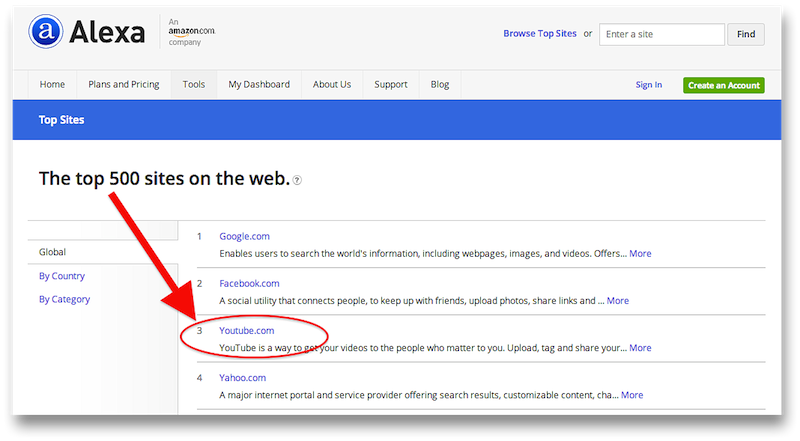This screenshot has height=441, width=800.
Task: Open the Browse Top Sites link
Action: [540, 34]
